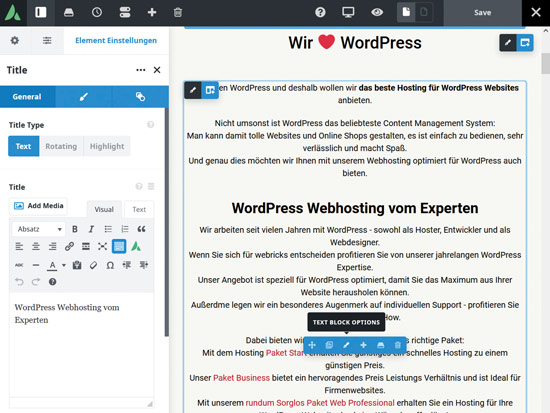This screenshot has width=550, height=413.
Task: Edit text block with the pencil option
Action: click(346, 345)
